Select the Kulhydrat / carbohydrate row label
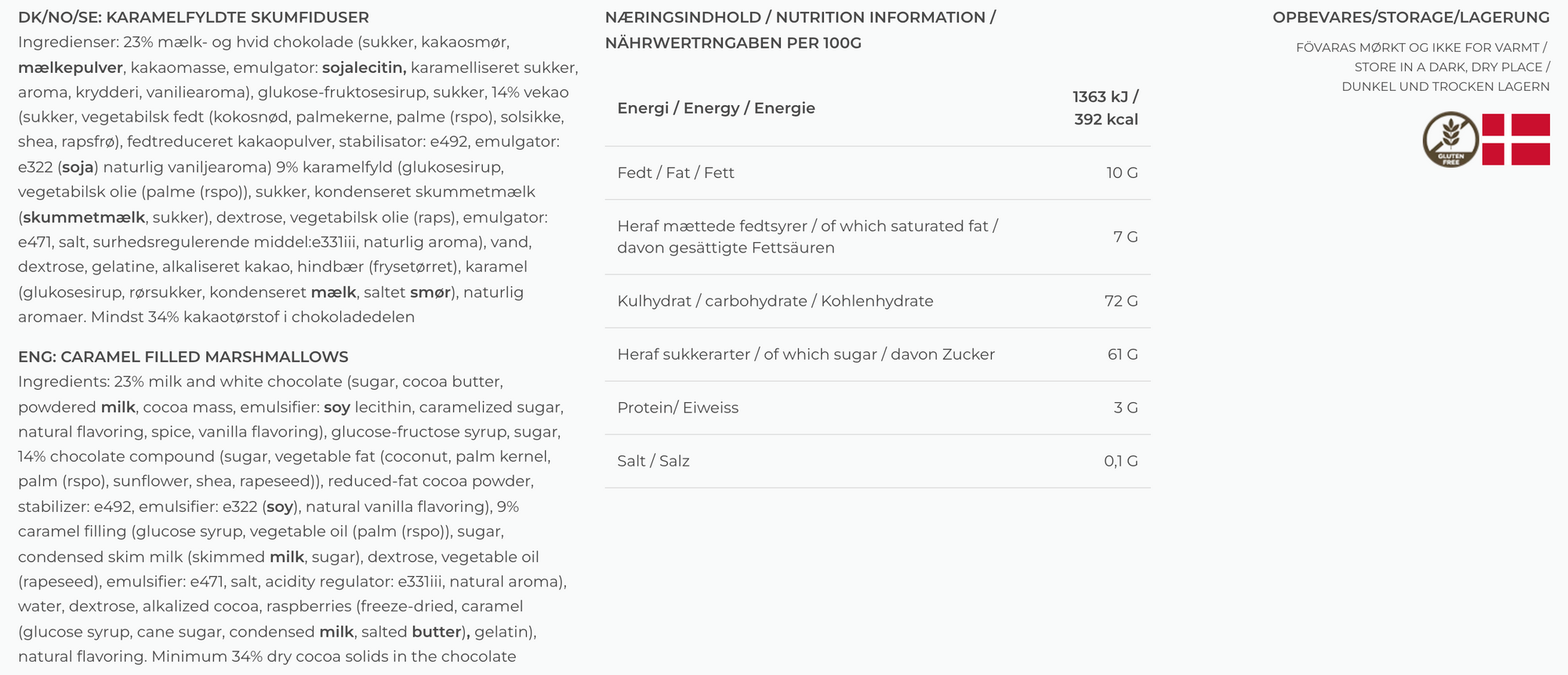 (775, 301)
